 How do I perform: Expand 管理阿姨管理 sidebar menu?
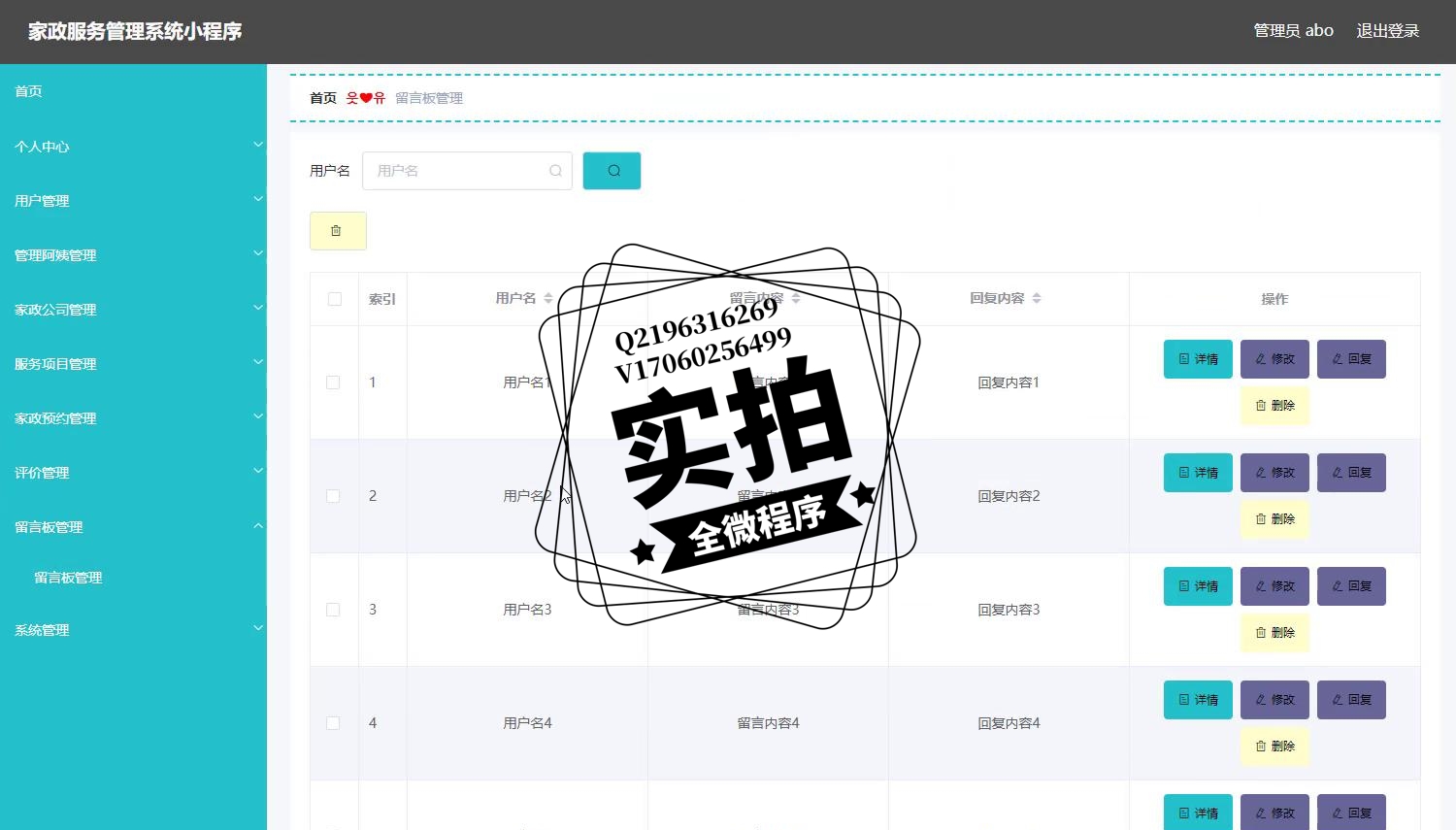(133, 255)
